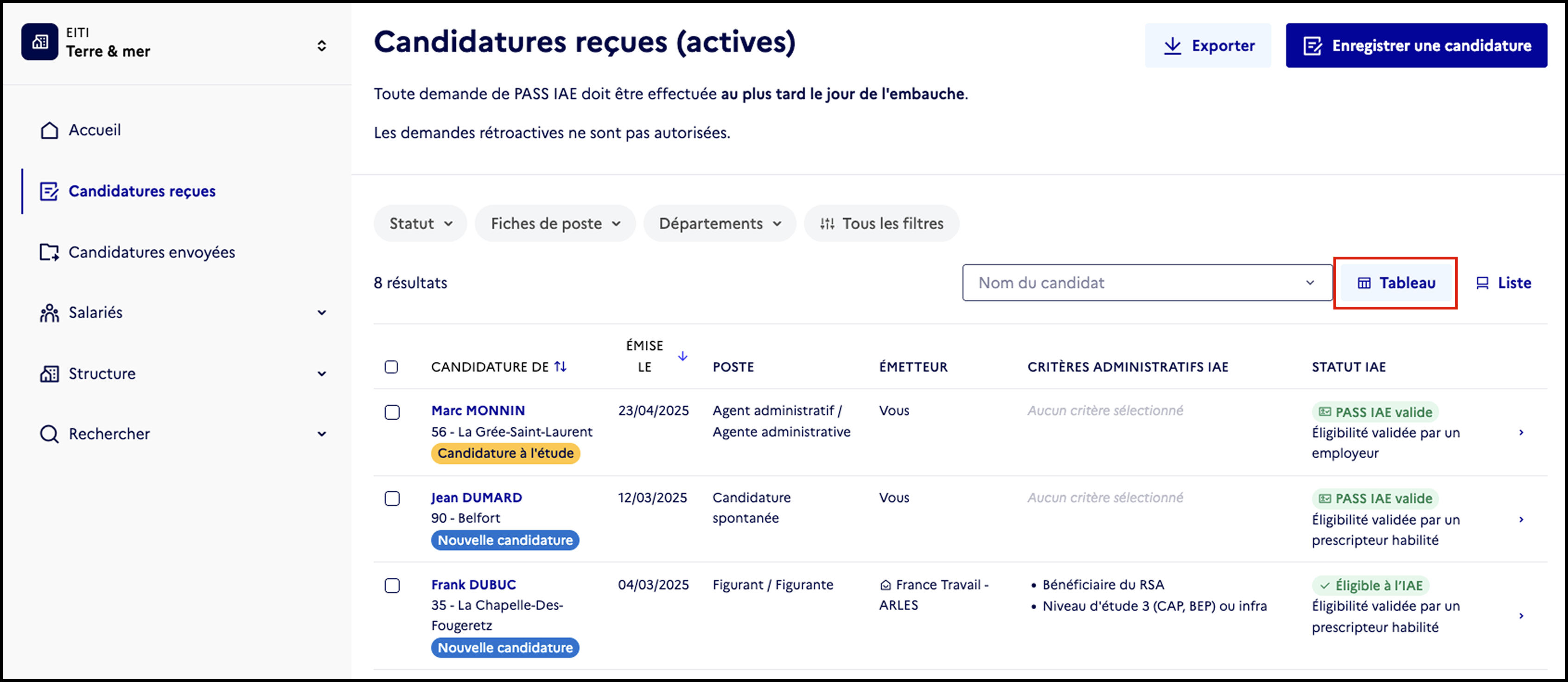Check the Frank DUBUC row checkbox
1568x682 pixels.
click(392, 586)
